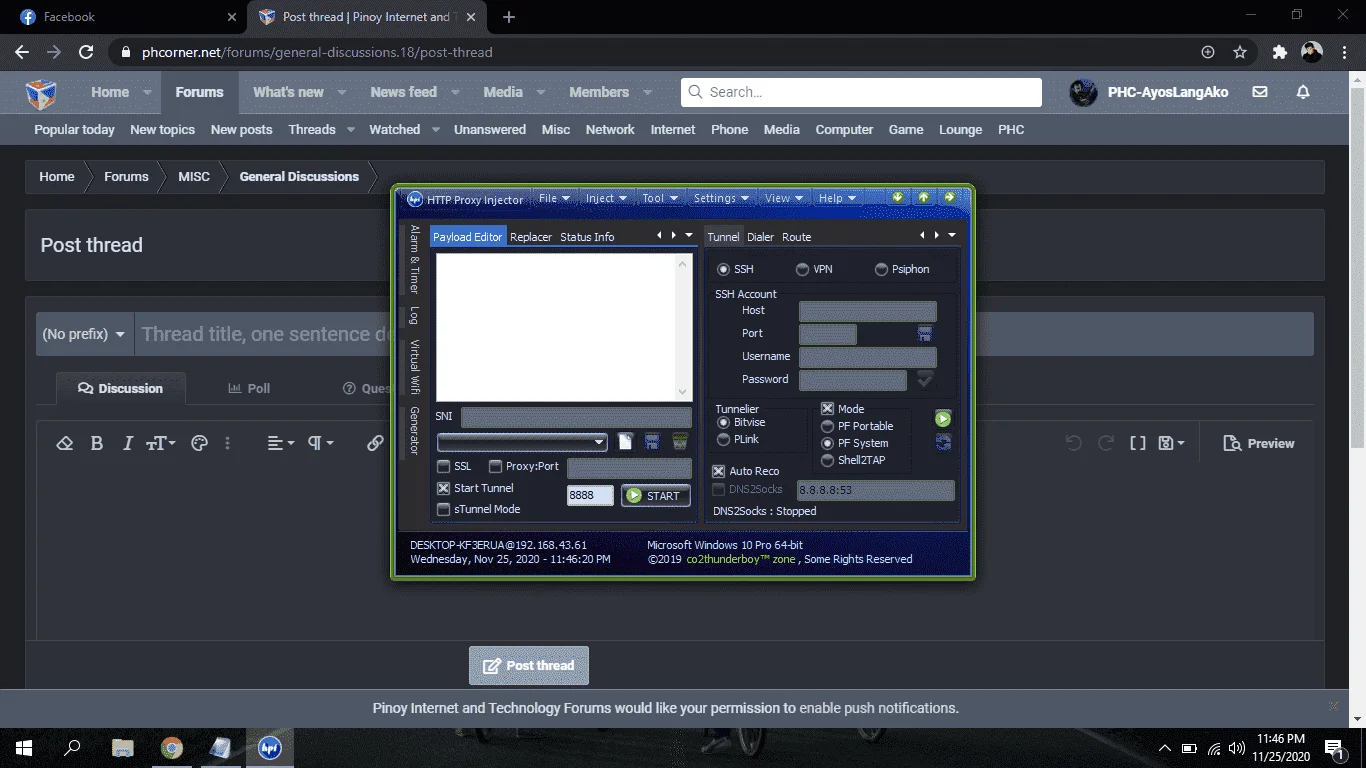Click the undo icon in the editor toolbar
Viewport: 1366px width, 768px height.
pos(1073,443)
